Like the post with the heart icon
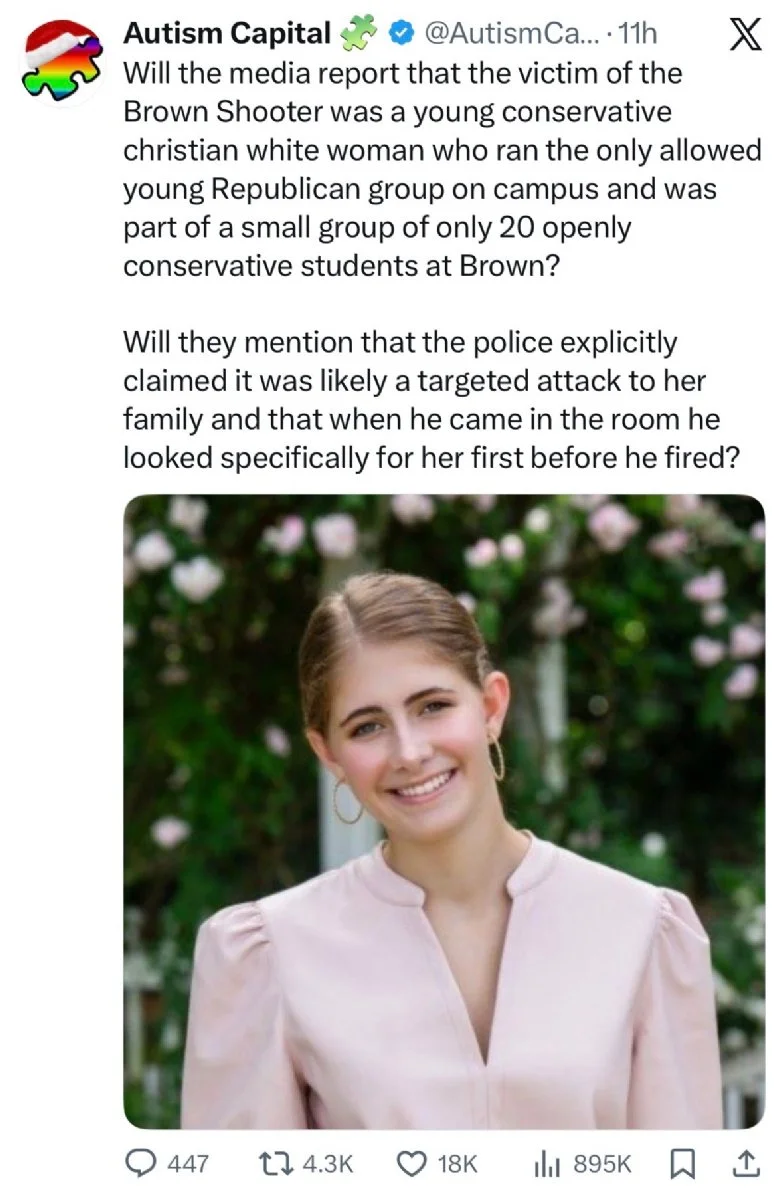783x1200 pixels. (412, 1163)
